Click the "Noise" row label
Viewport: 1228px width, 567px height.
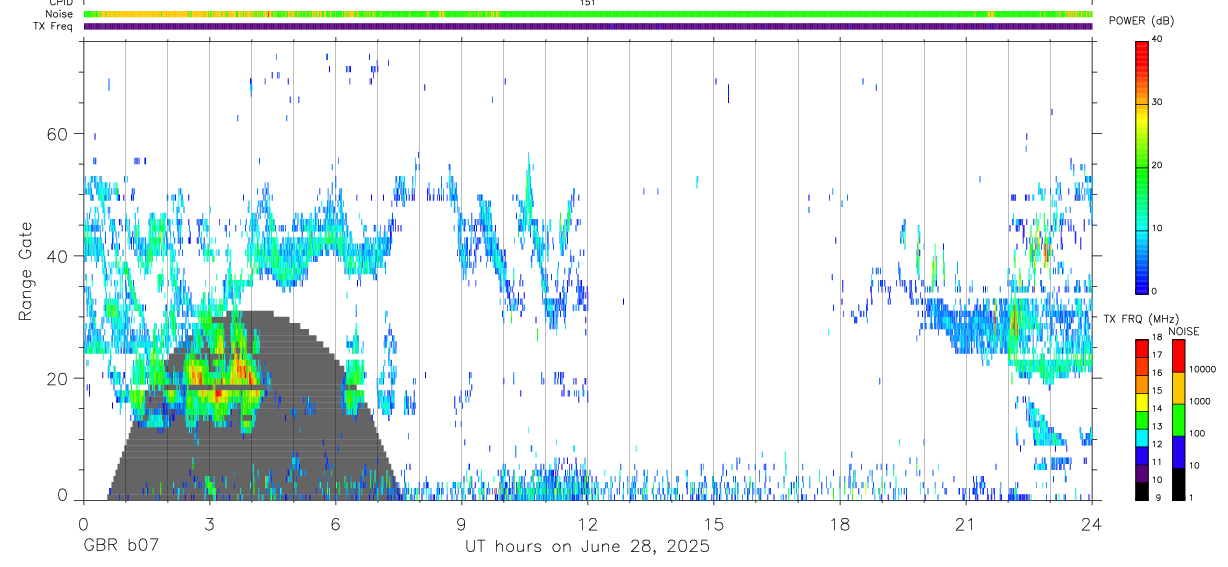pyautogui.click(x=60, y=14)
